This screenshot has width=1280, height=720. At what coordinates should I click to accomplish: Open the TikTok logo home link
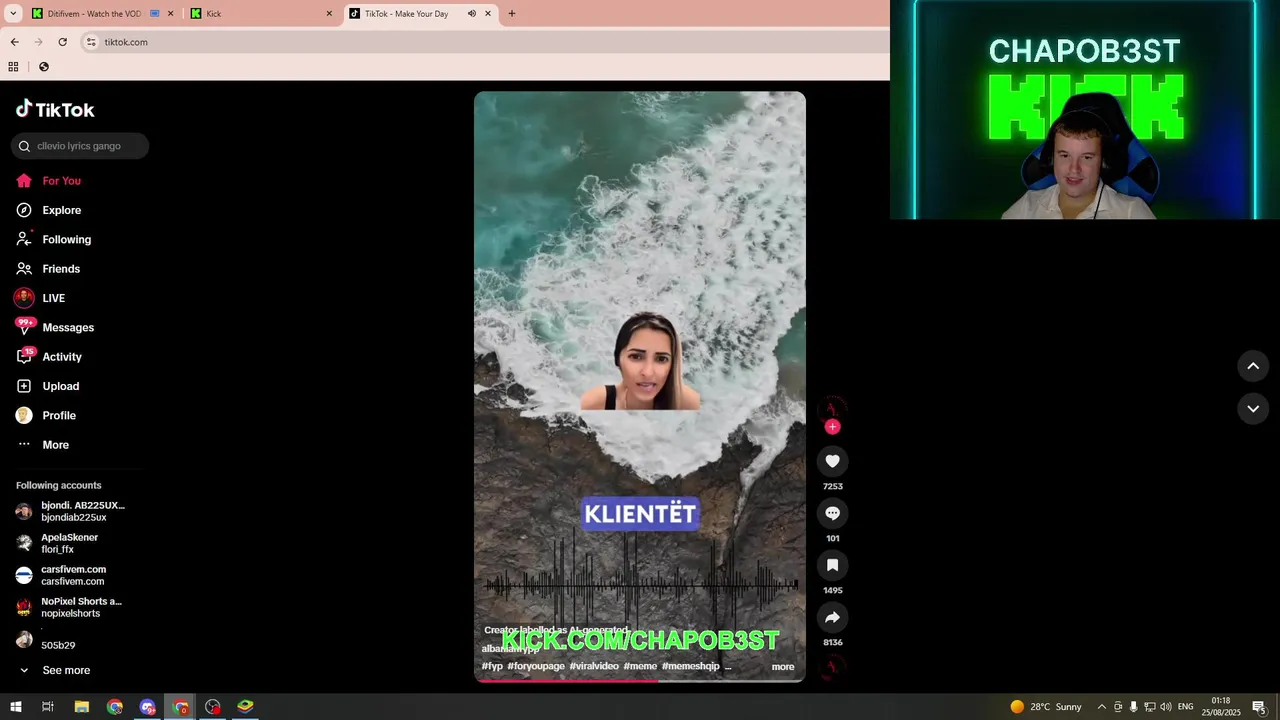(x=56, y=109)
